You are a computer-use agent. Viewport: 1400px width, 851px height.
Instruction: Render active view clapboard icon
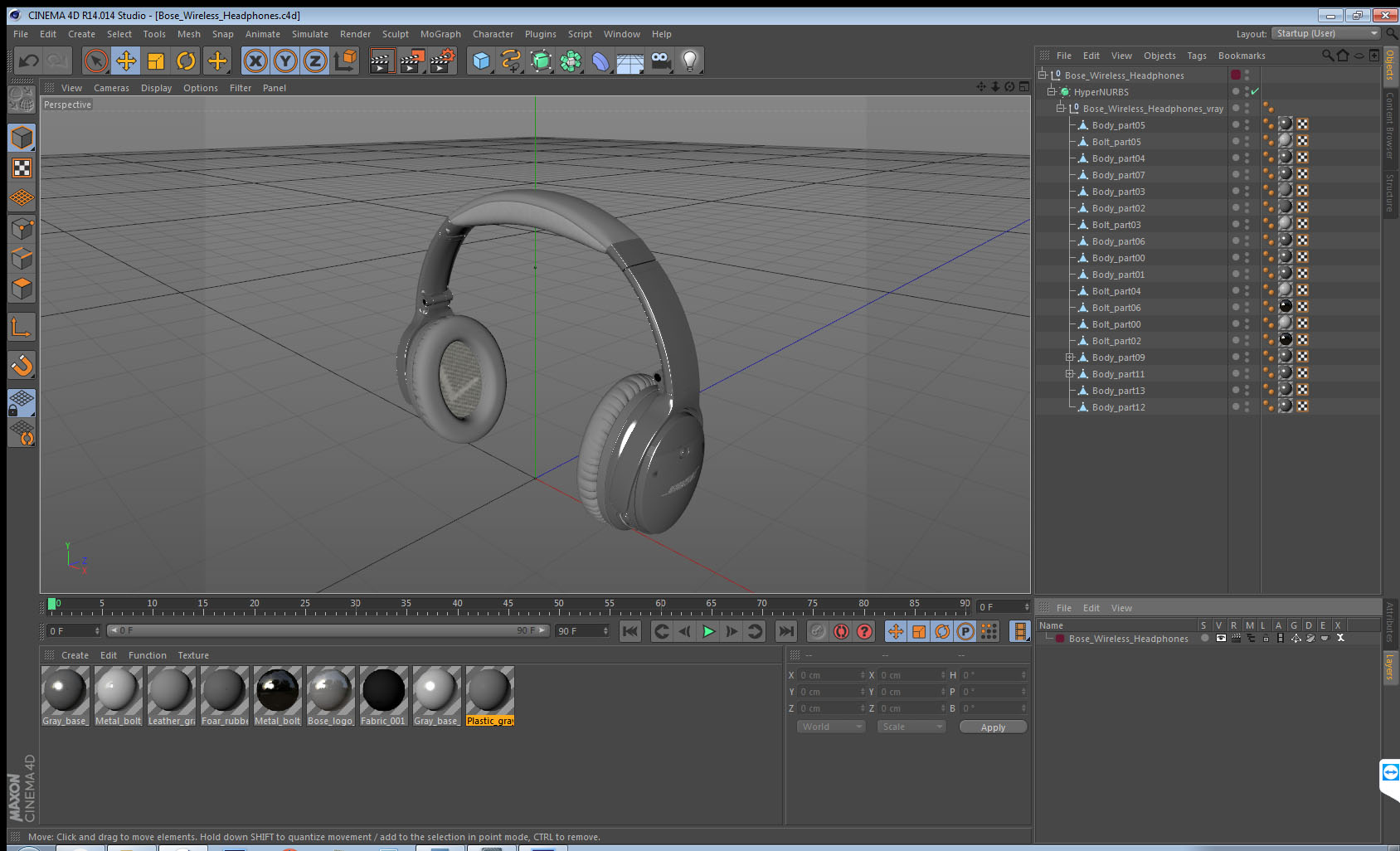(x=382, y=61)
